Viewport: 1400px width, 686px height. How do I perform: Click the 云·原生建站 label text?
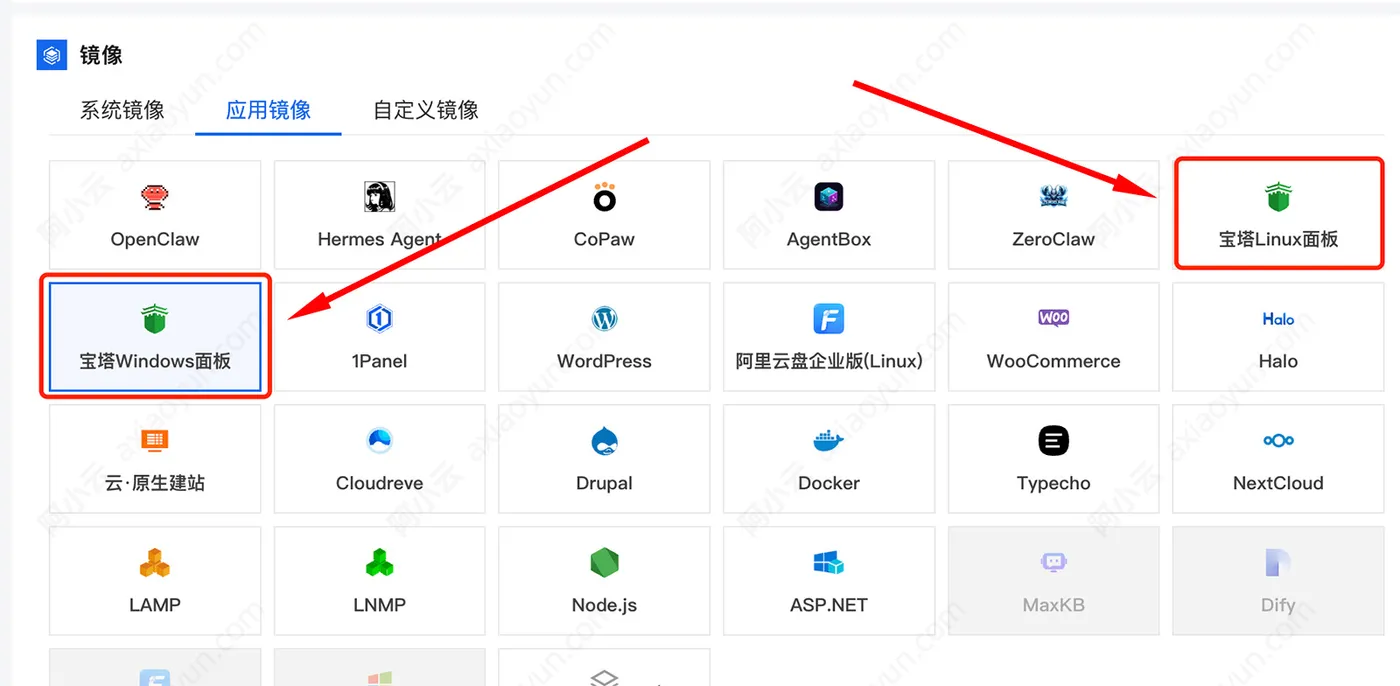(x=155, y=483)
